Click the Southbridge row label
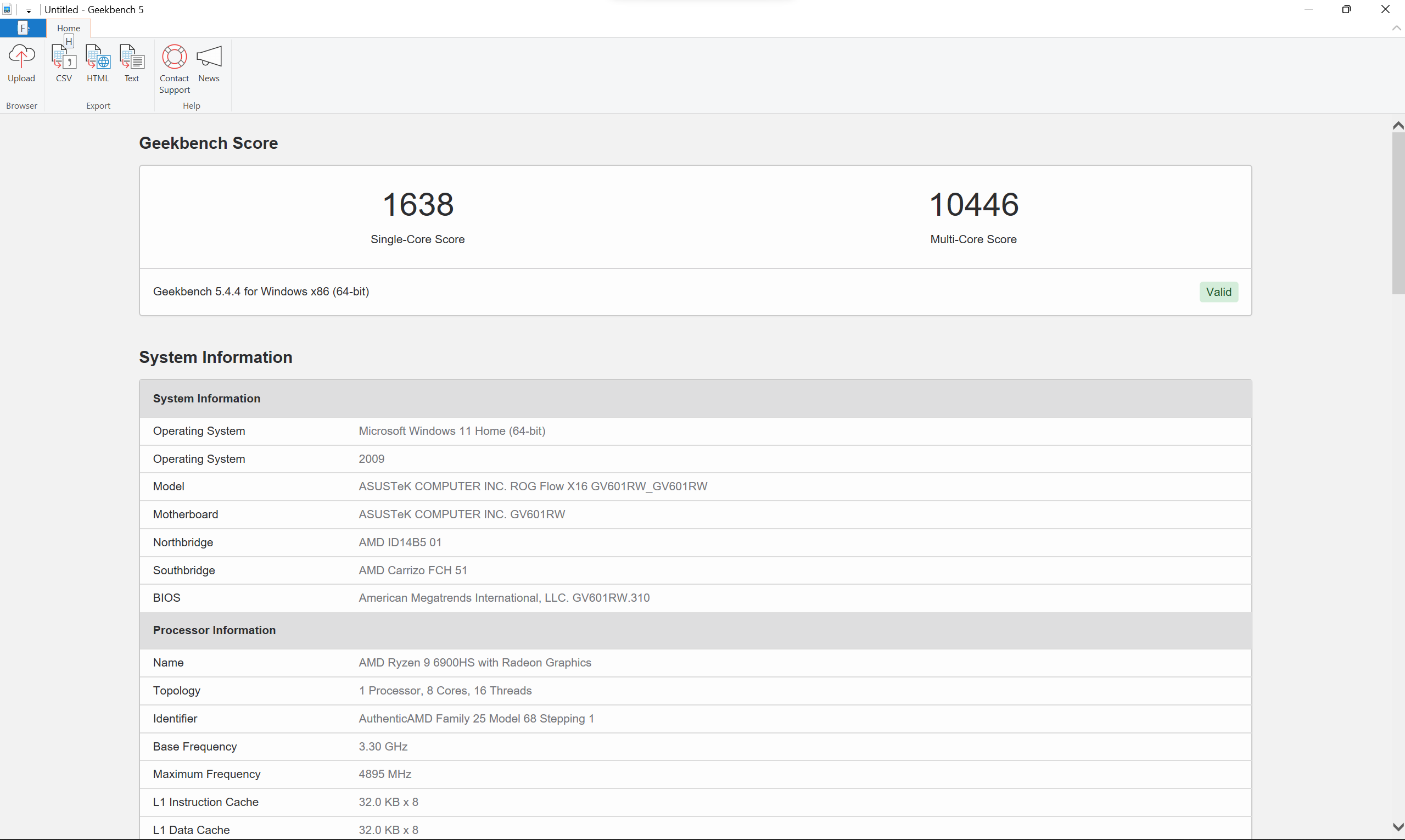Viewport: 1405px width, 840px height. click(184, 570)
